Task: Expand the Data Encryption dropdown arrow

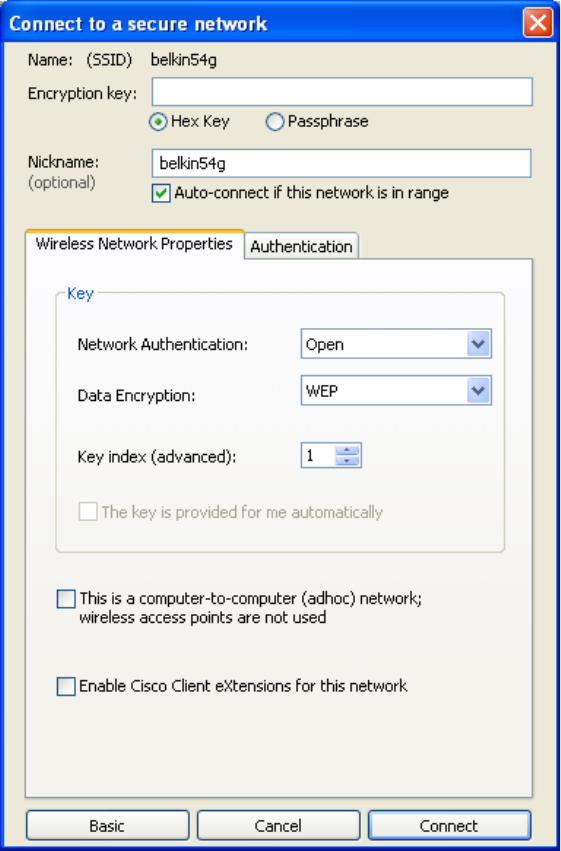Action: point(478,390)
